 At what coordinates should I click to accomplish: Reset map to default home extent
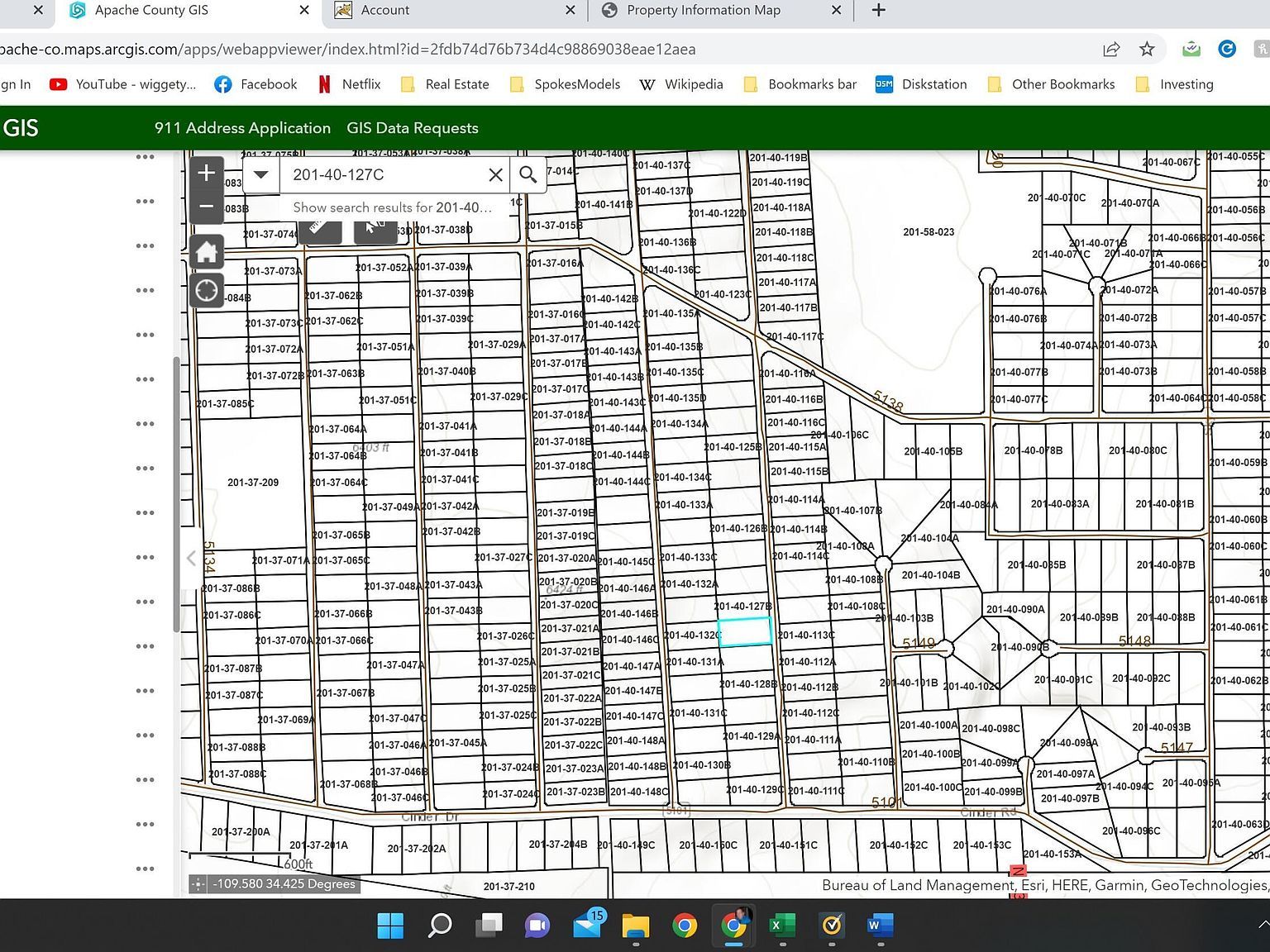tap(207, 251)
